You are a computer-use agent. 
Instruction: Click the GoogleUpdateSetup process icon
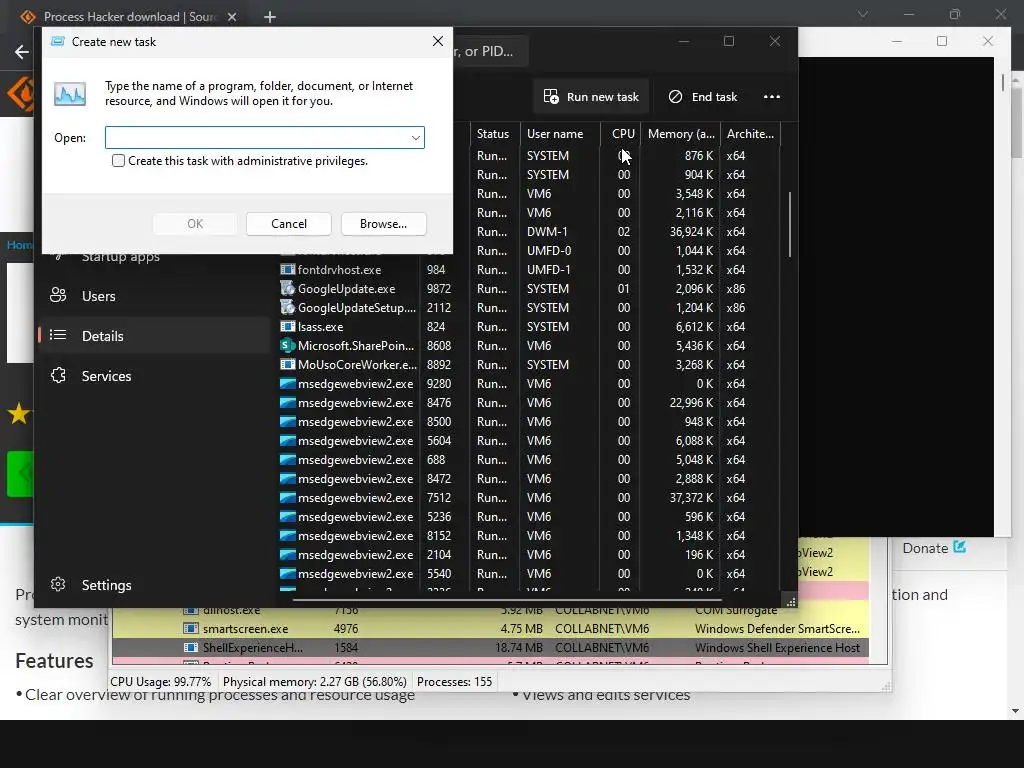click(x=287, y=308)
